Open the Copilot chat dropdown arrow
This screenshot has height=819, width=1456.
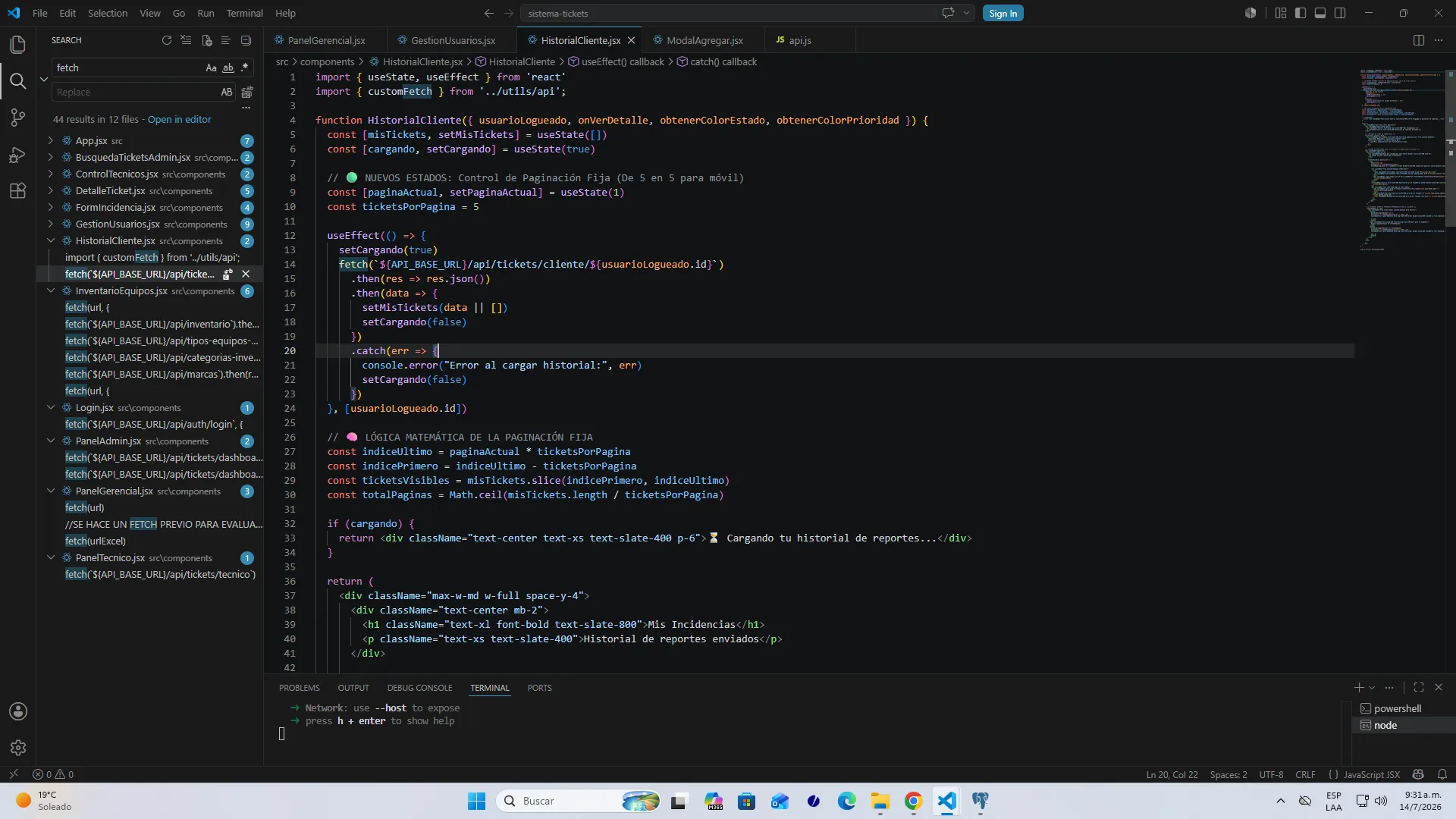click(966, 13)
